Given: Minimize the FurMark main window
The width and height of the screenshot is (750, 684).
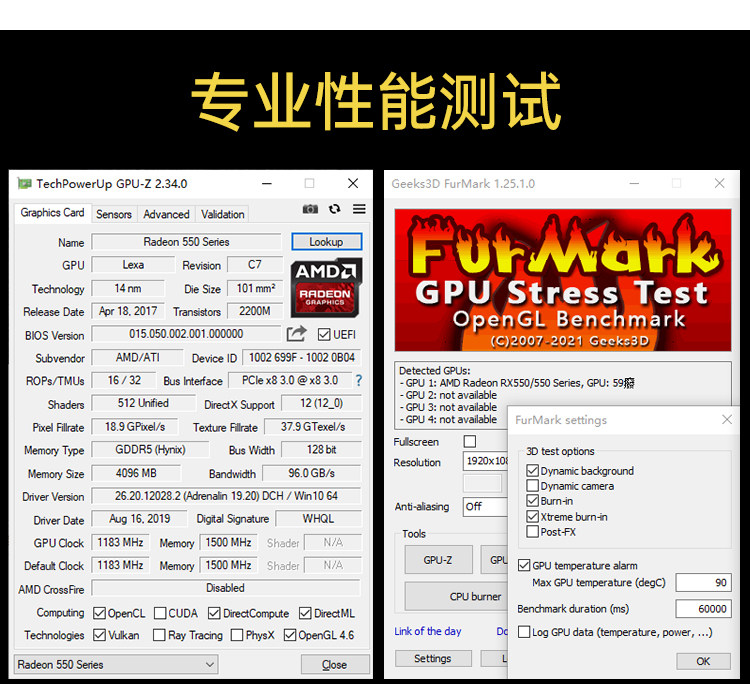Looking at the screenshot, I should (634, 183).
